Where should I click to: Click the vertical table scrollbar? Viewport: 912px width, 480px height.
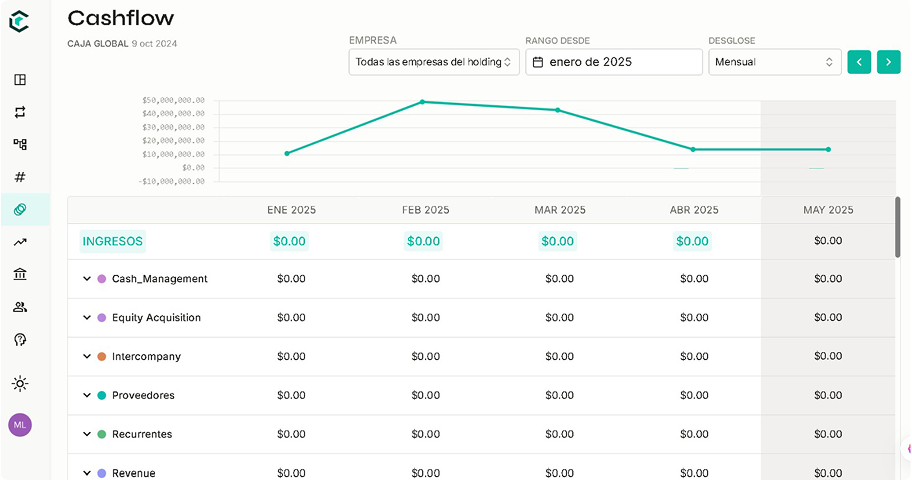point(898,227)
